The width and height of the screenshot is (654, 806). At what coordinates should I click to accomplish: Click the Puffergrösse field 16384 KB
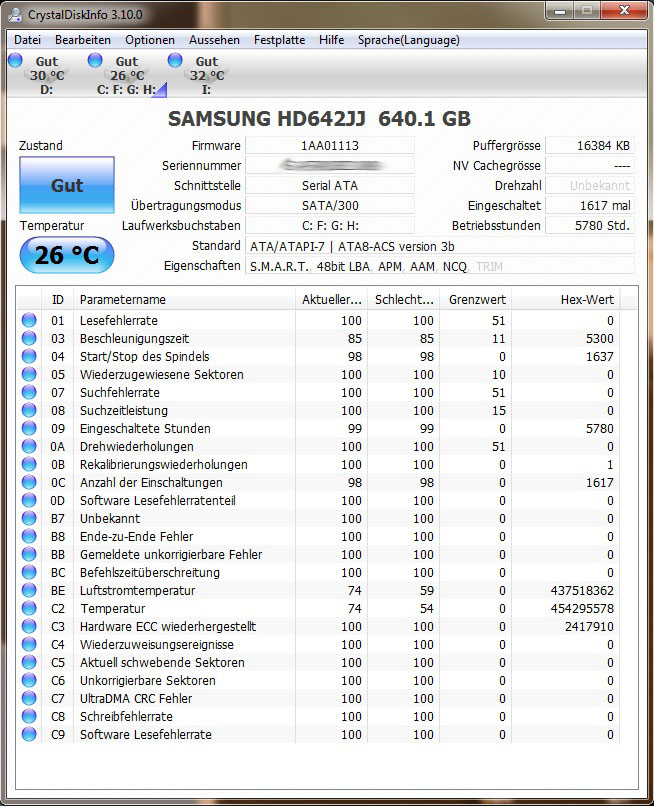[x=590, y=145]
